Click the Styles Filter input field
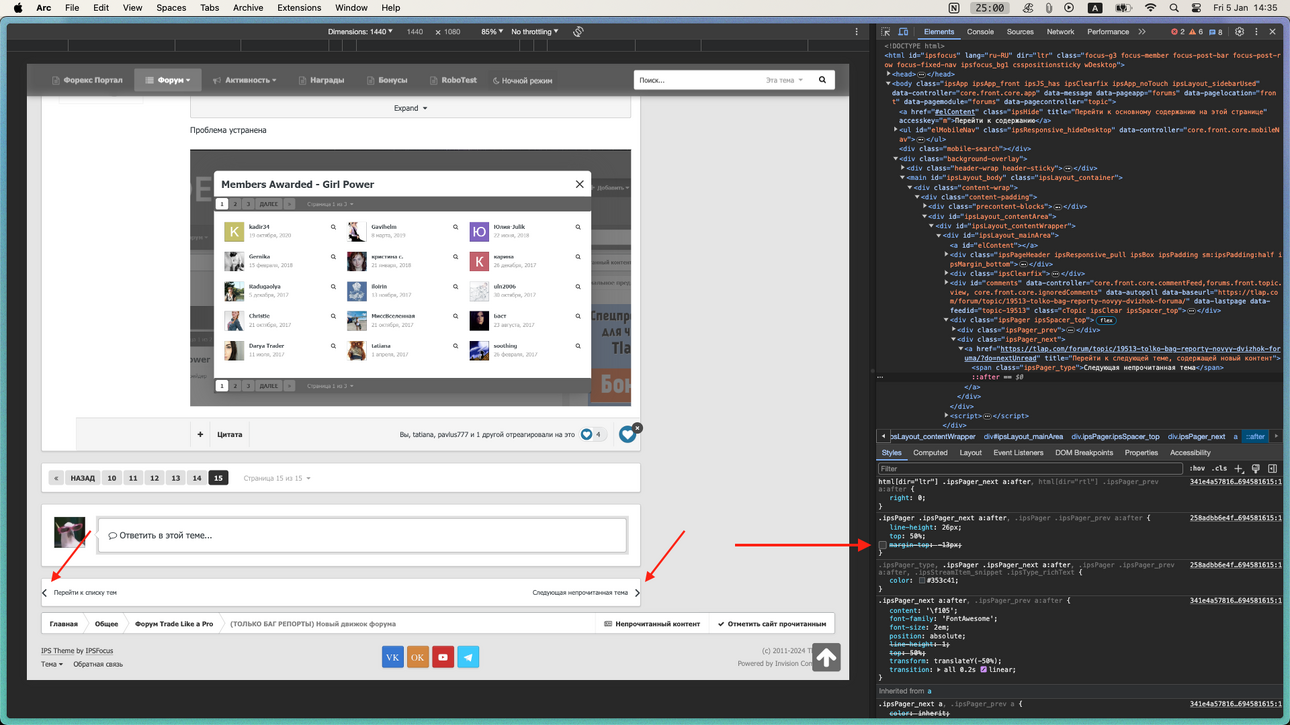This screenshot has height=725, width=1290. click(1030, 468)
